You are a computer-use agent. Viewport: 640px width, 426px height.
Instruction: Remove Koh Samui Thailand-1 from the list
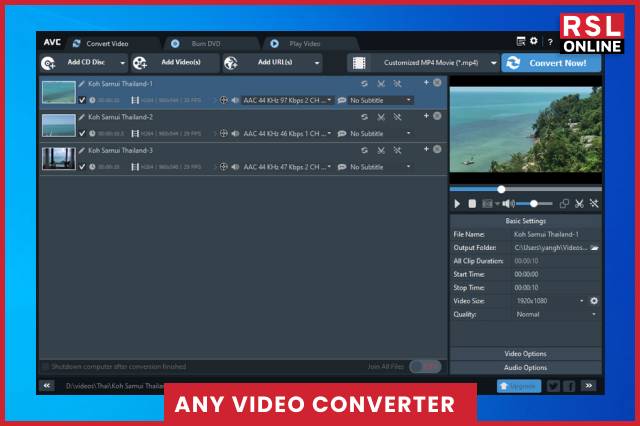click(437, 83)
